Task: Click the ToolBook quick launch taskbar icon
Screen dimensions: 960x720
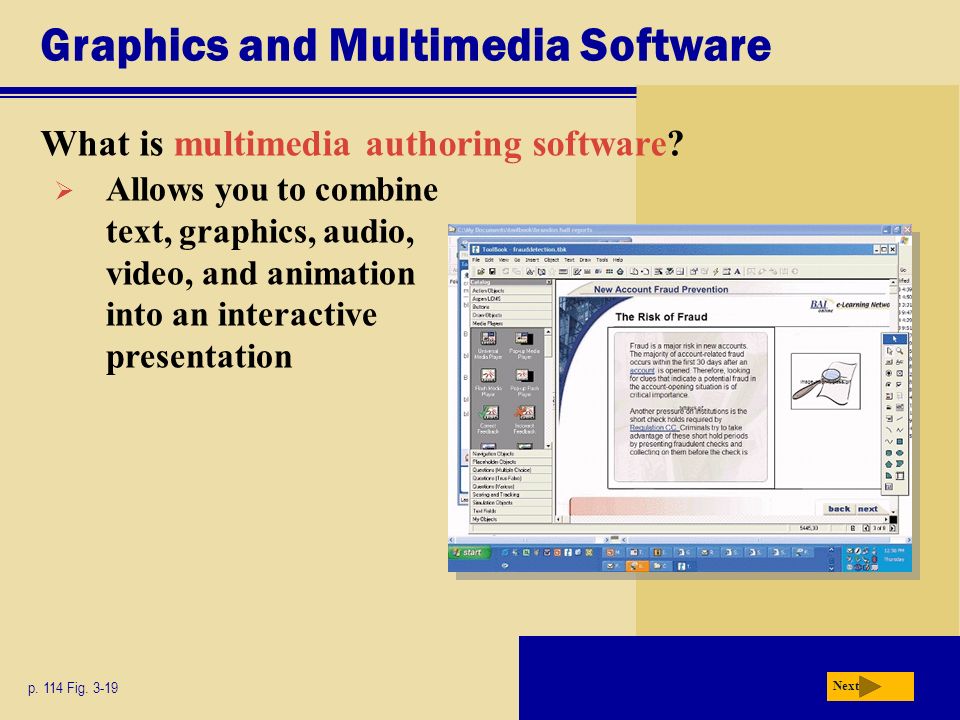Action: [x=568, y=552]
